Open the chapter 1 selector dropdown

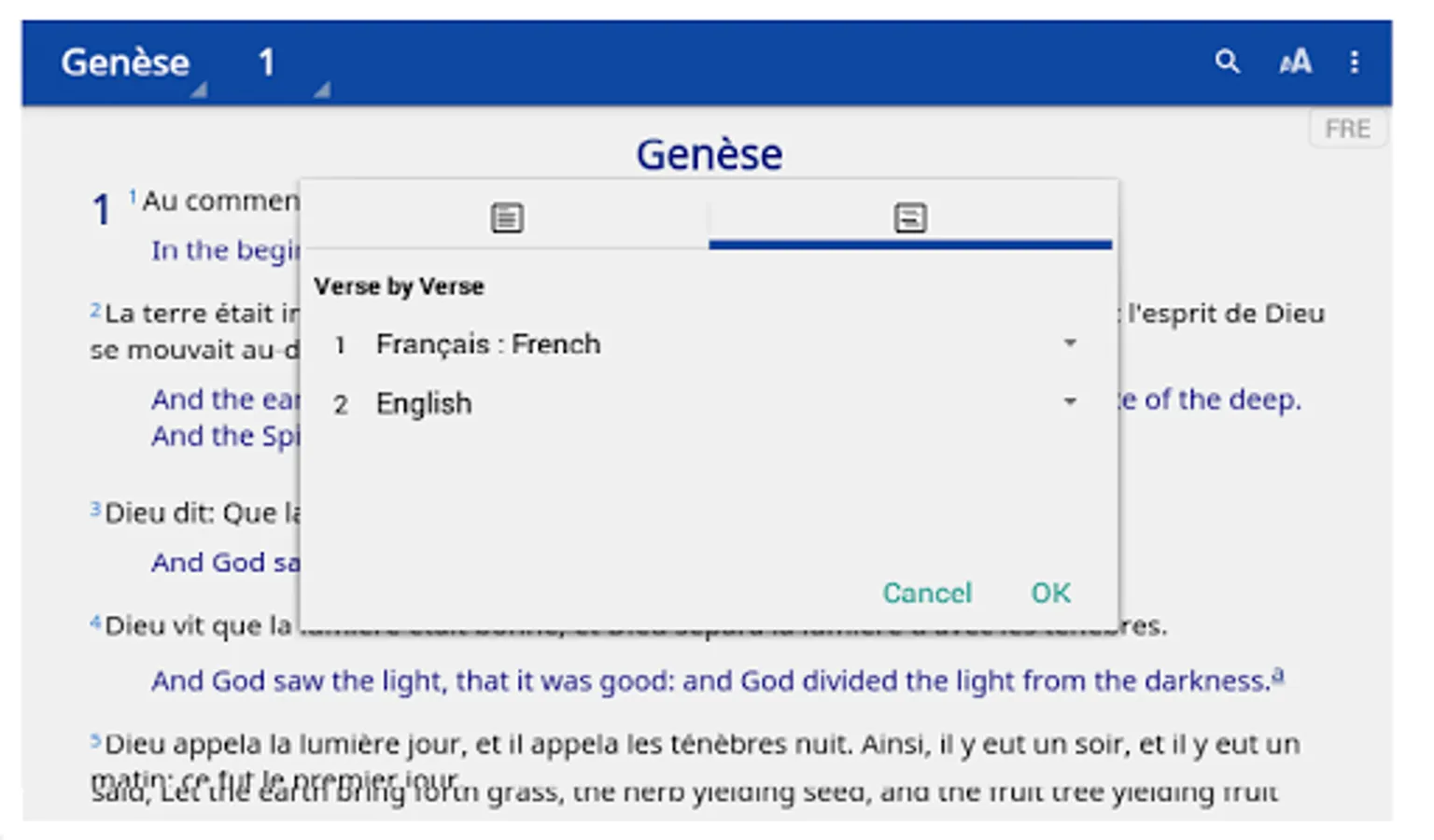tap(269, 63)
